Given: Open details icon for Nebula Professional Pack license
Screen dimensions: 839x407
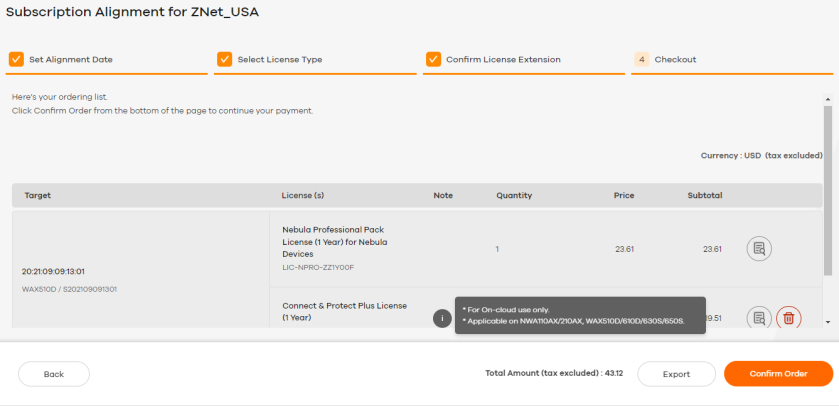Looking at the screenshot, I should pyautogui.click(x=759, y=249).
